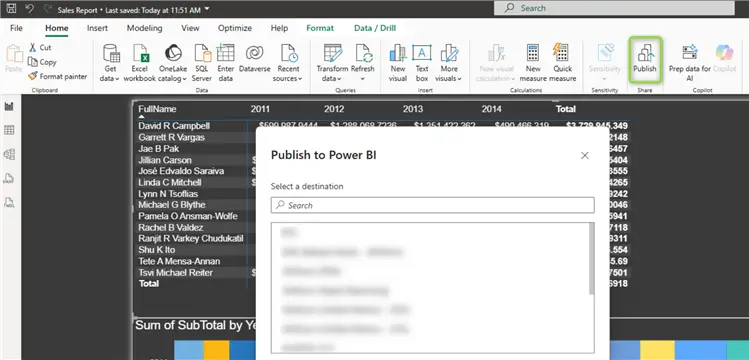Open the OneLake catalog
749x360 pixels.
(173, 63)
